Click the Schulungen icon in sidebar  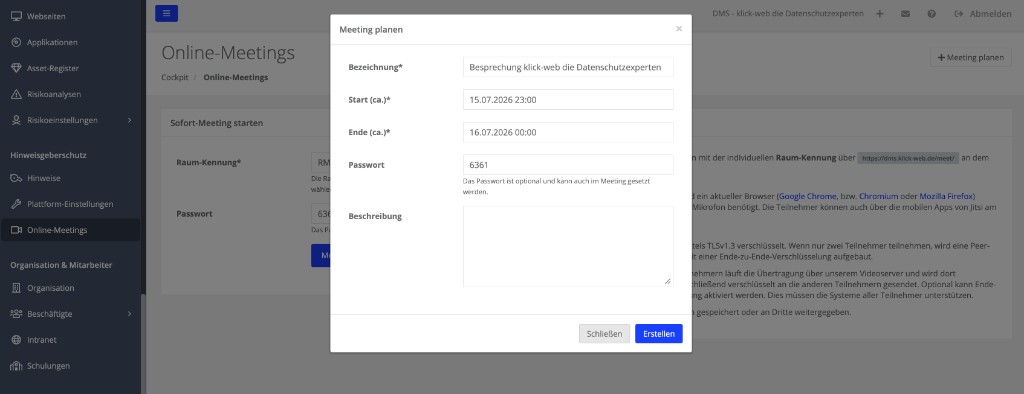pos(16,366)
